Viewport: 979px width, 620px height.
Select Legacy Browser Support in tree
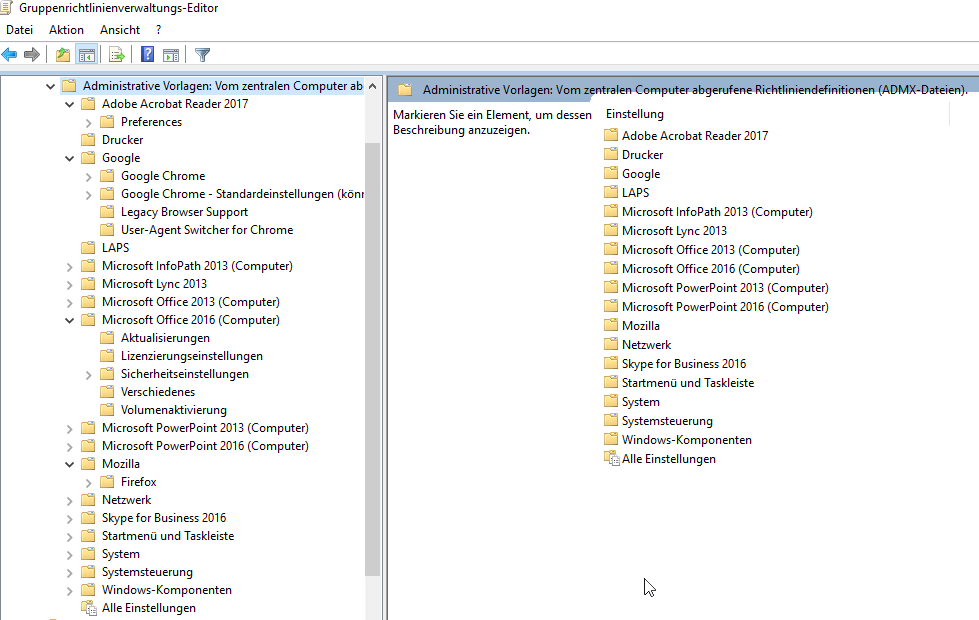[184, 212]
